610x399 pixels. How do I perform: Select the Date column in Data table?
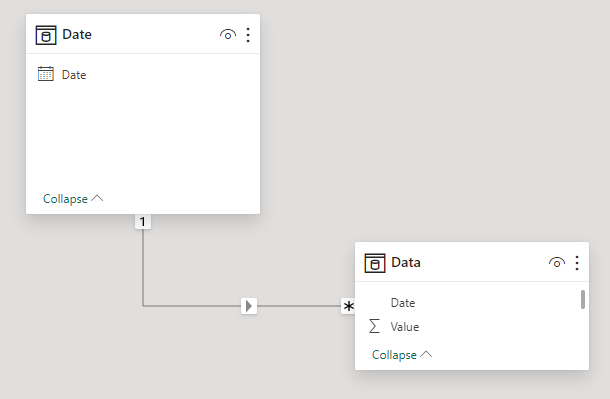[403, 303]
